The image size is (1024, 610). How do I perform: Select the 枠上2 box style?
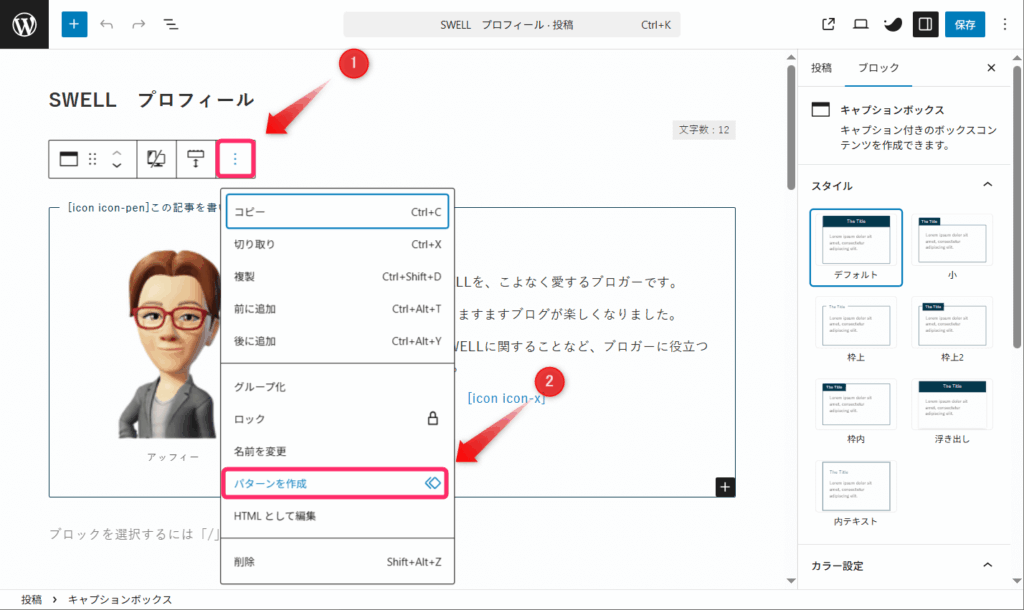(952, 330)
